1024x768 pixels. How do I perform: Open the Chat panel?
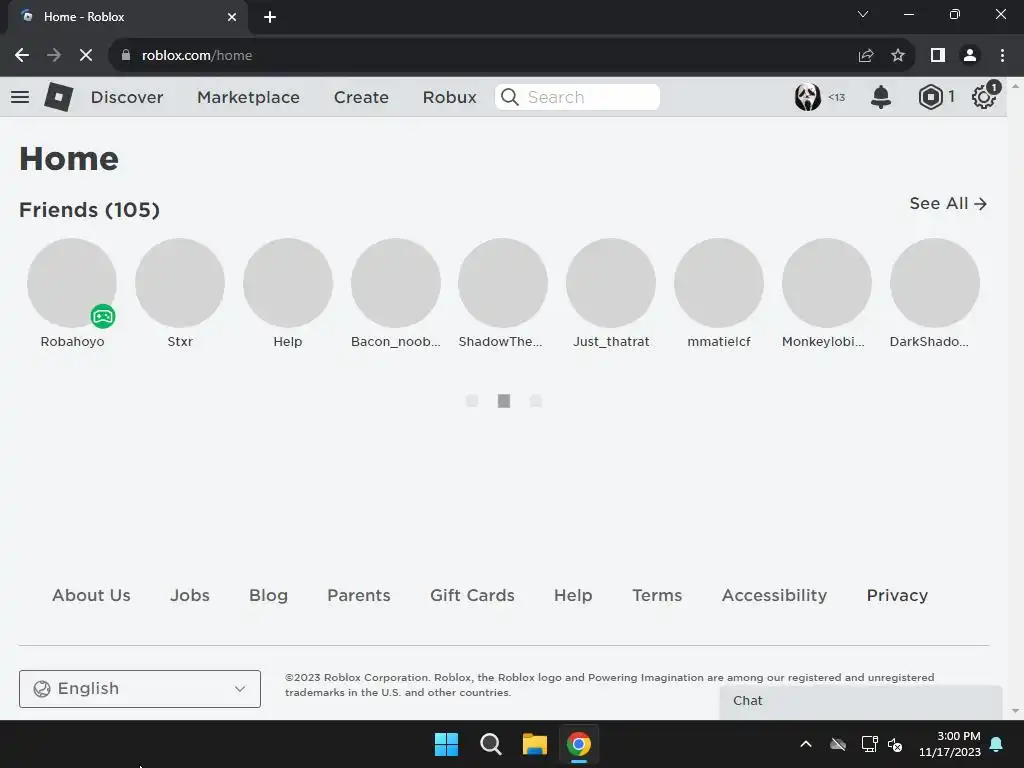coord(861,702)
